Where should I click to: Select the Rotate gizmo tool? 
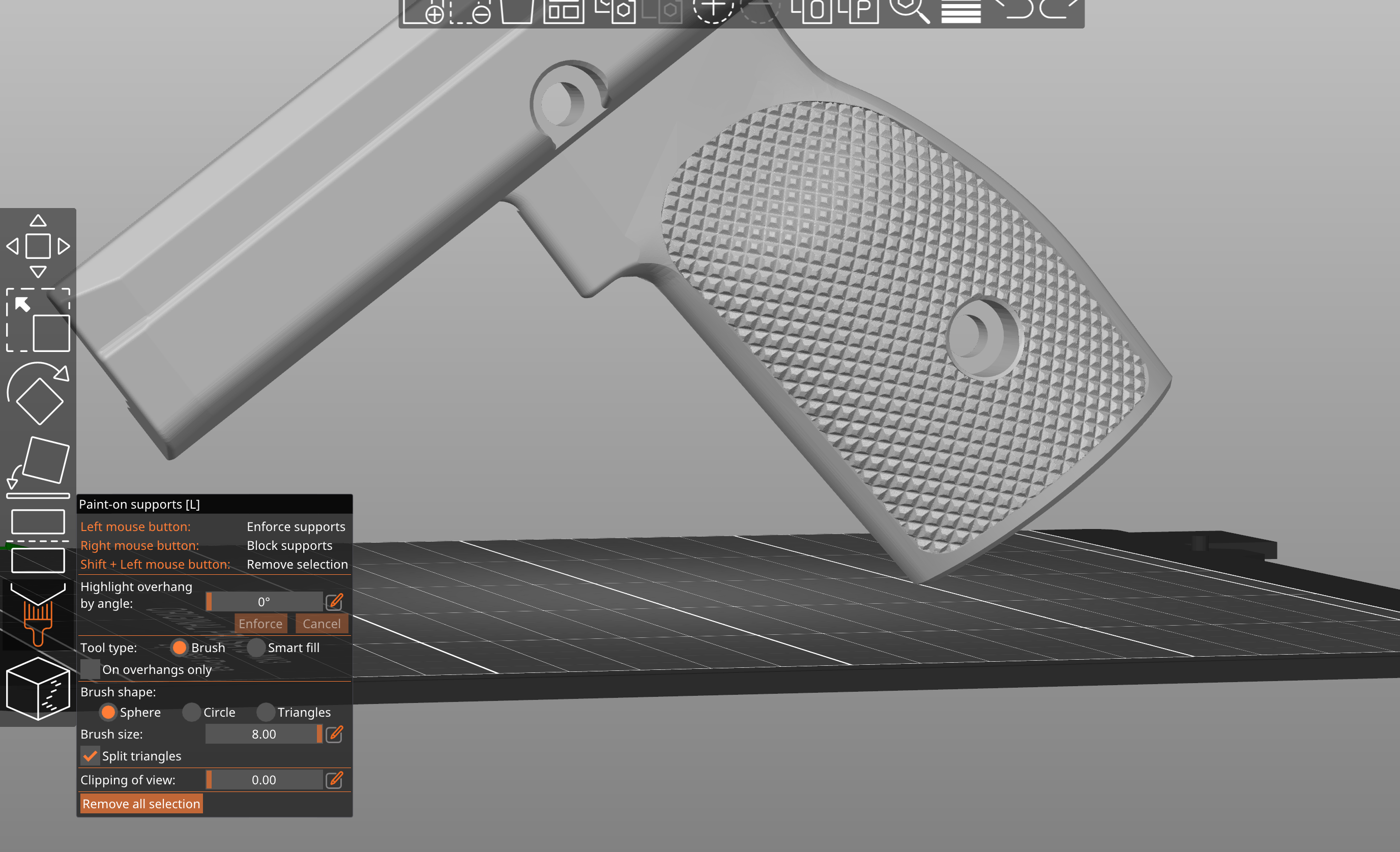click(38, 393)
